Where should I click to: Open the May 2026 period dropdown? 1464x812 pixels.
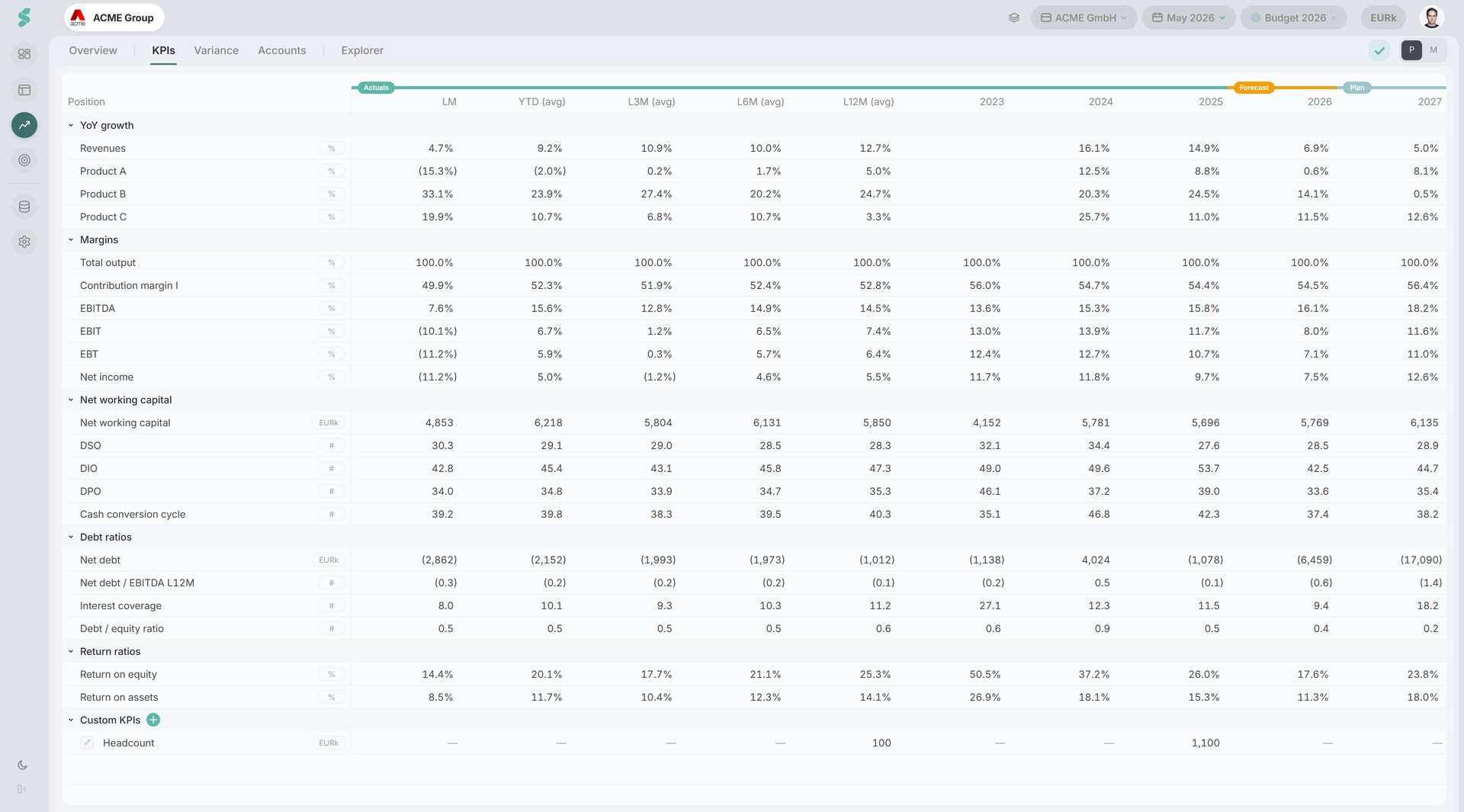(1189, 18)
